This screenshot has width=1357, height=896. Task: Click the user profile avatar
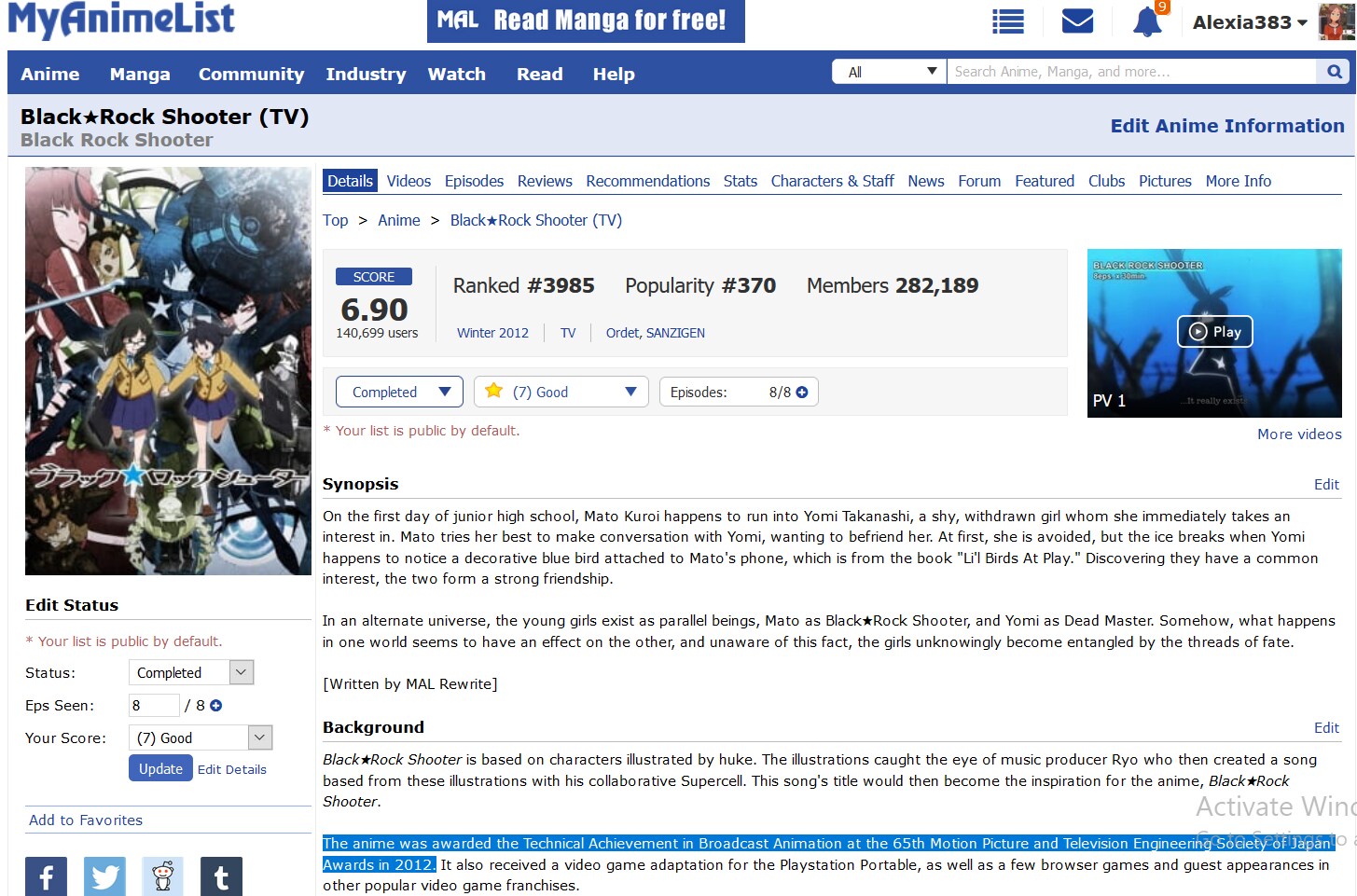(1336, 21)
